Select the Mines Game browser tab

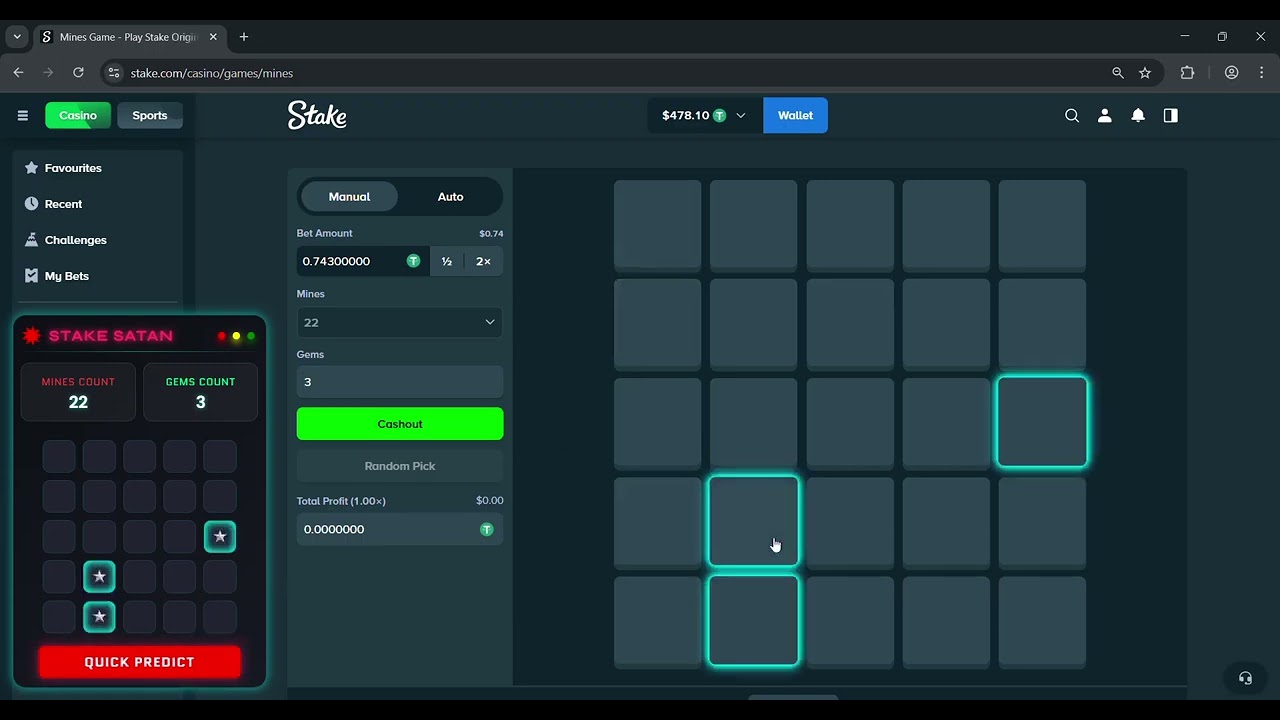[129, 37]
